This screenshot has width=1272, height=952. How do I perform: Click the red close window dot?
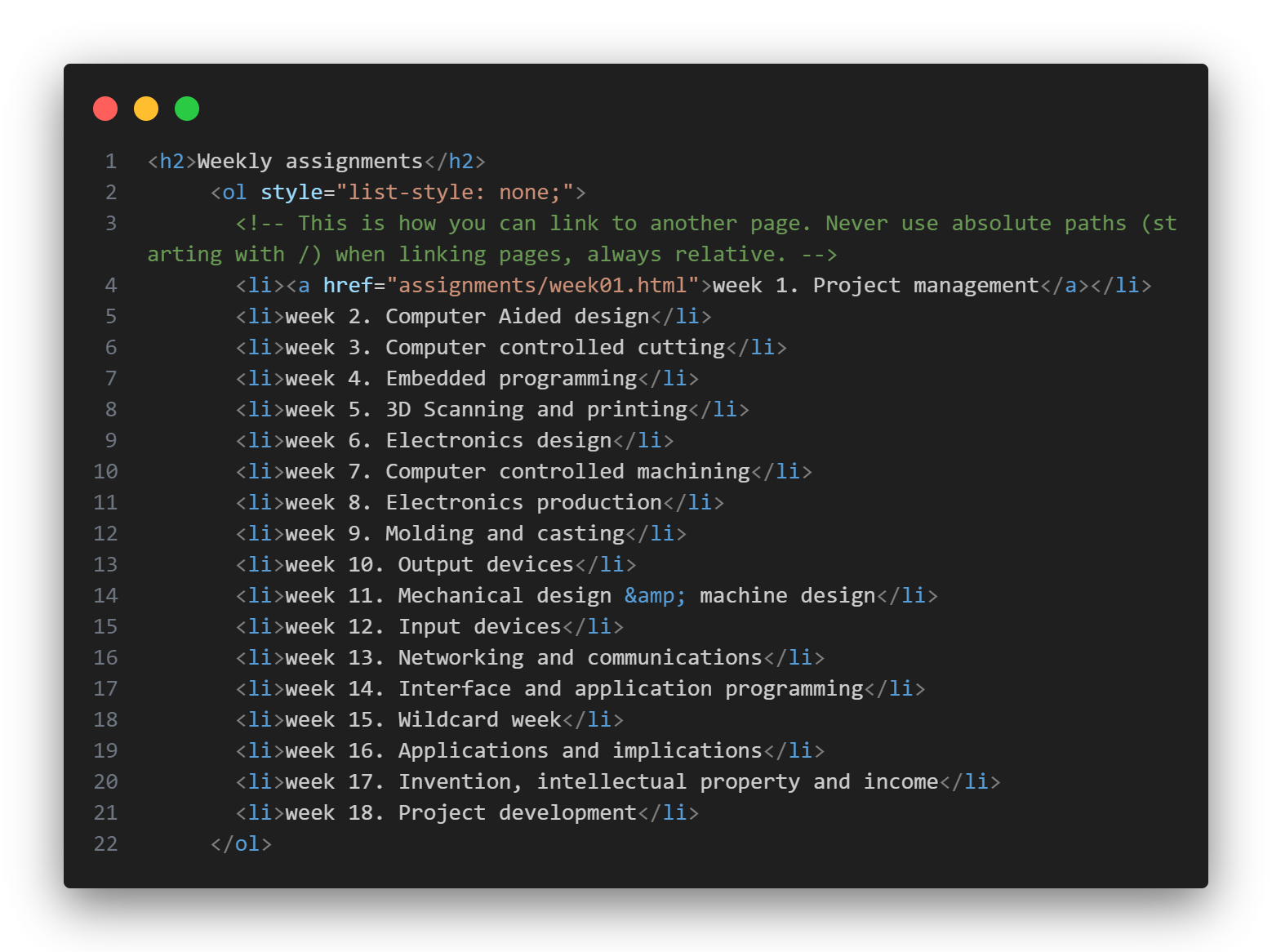pyautogui.click(x=105, y=109)
